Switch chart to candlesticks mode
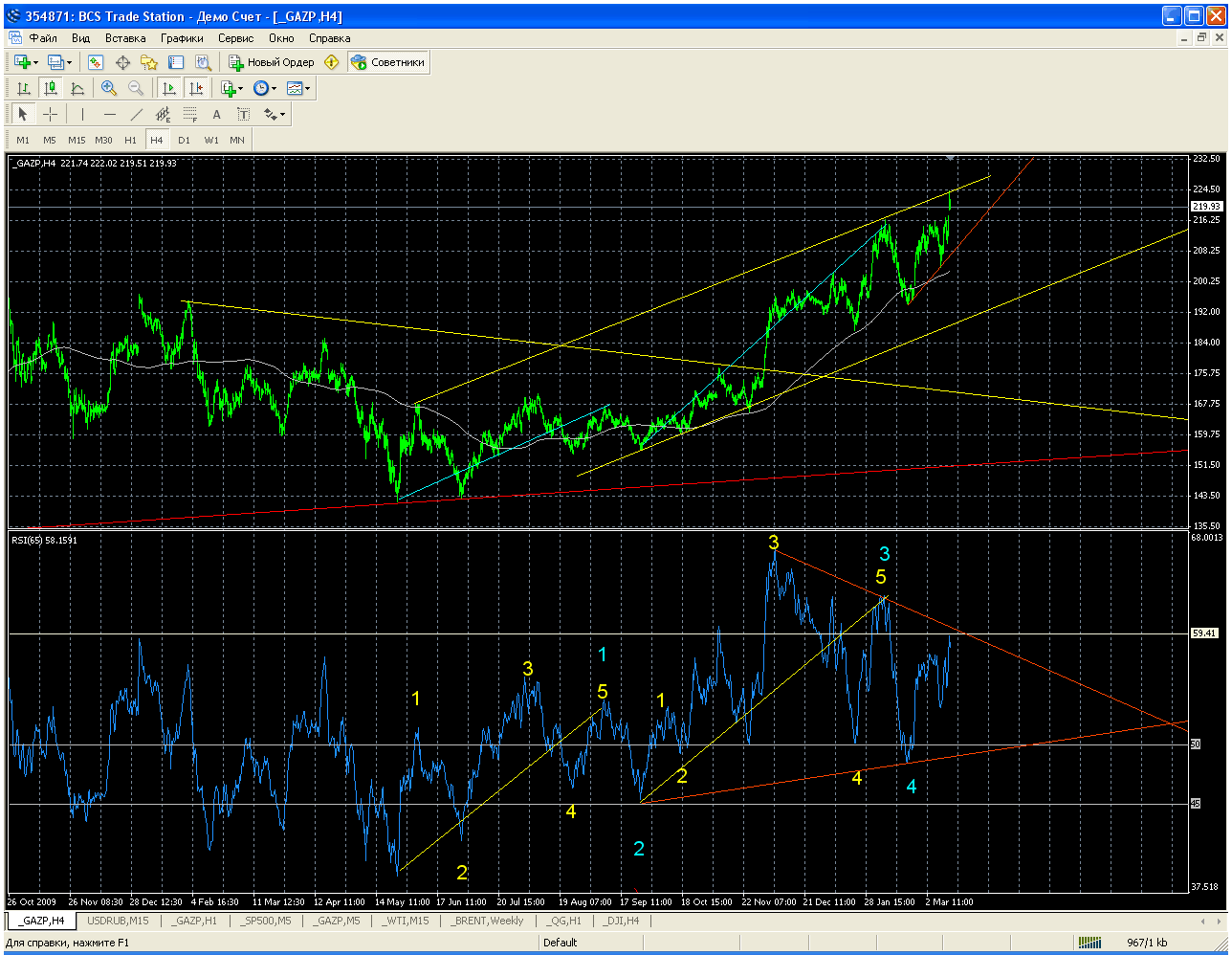 click(x=51, y=88)
